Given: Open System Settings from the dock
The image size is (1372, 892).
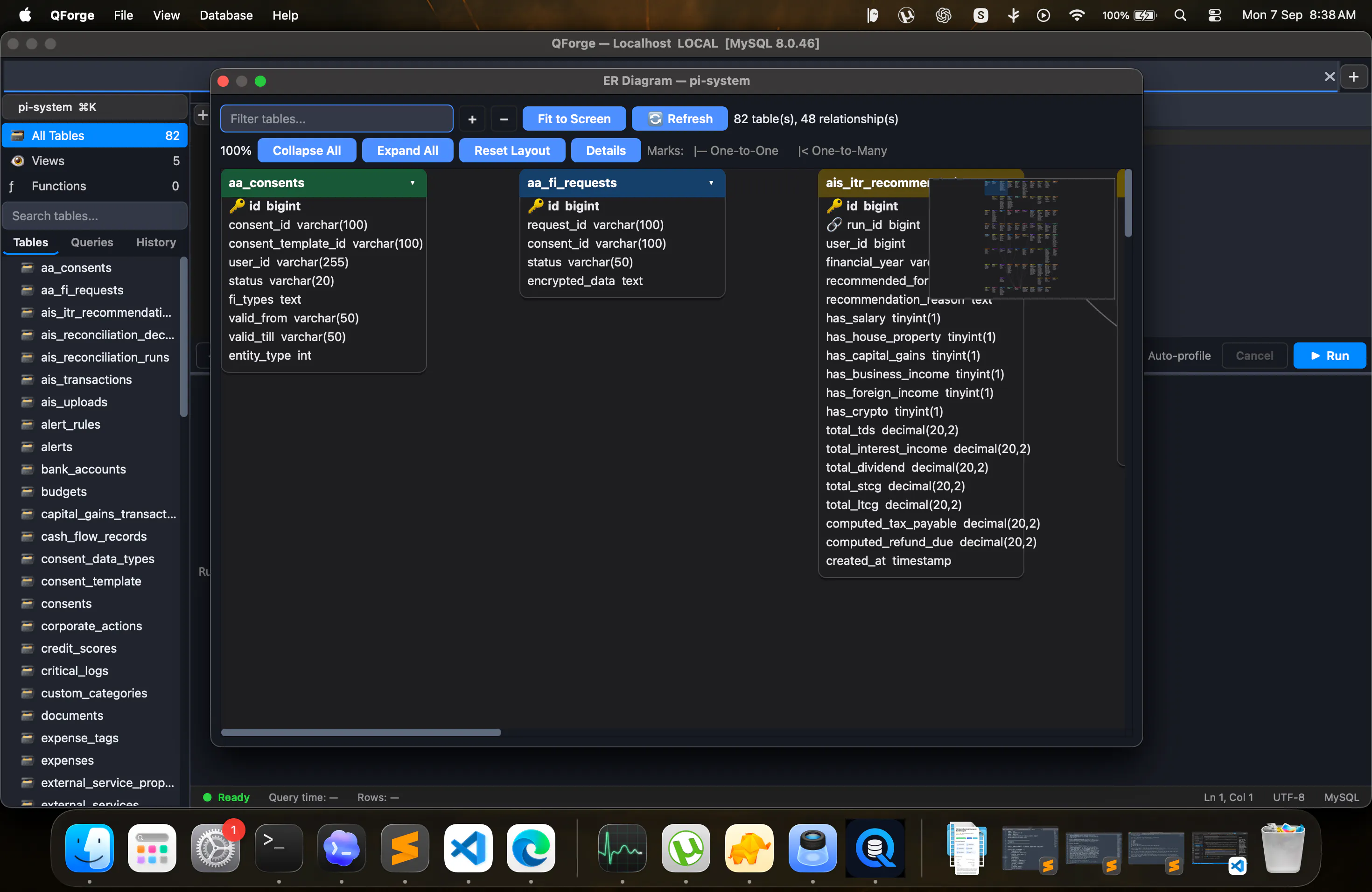Looking at the screenshot, I should pos(216,848).
